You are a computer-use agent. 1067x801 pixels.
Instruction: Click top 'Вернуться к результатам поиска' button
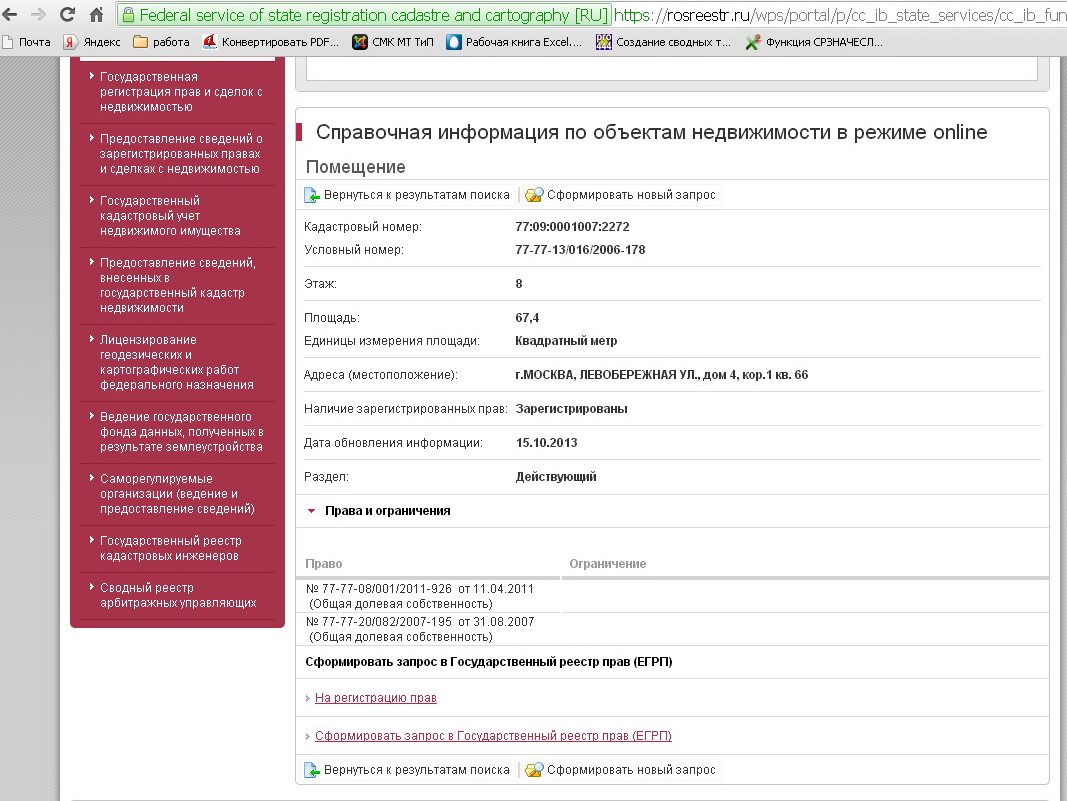408,195
